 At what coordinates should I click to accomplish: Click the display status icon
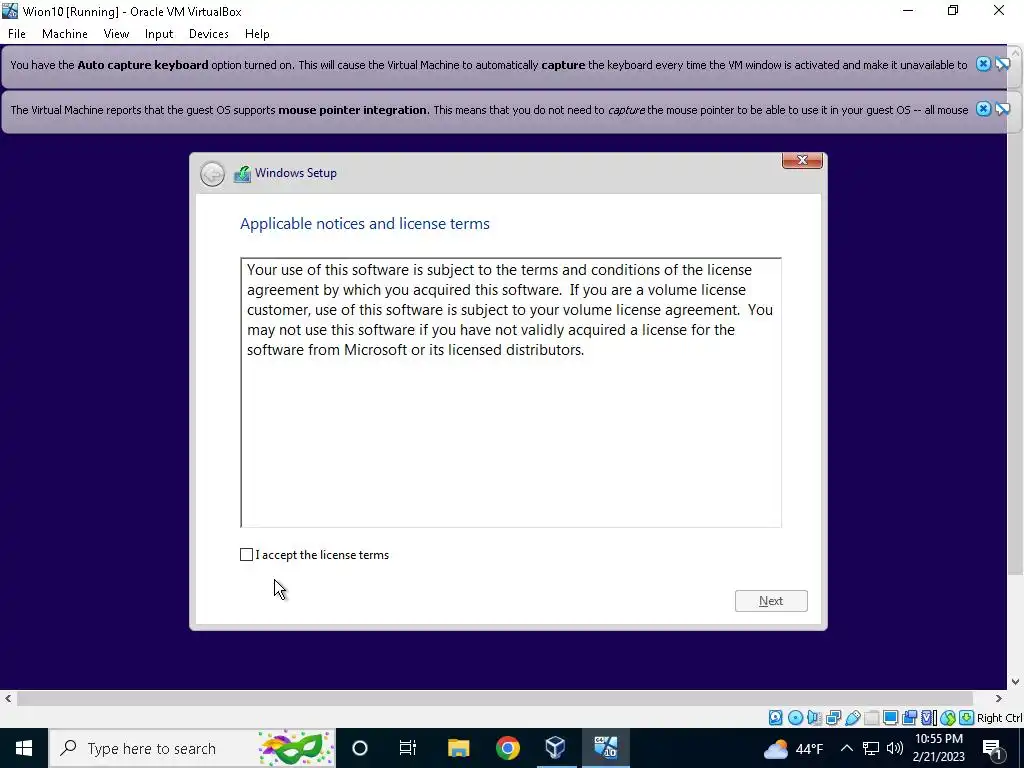[890, 718]
